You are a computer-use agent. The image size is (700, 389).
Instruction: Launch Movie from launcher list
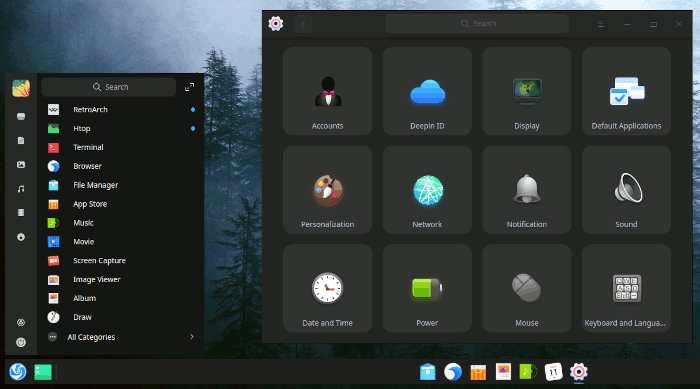point(121,242)
